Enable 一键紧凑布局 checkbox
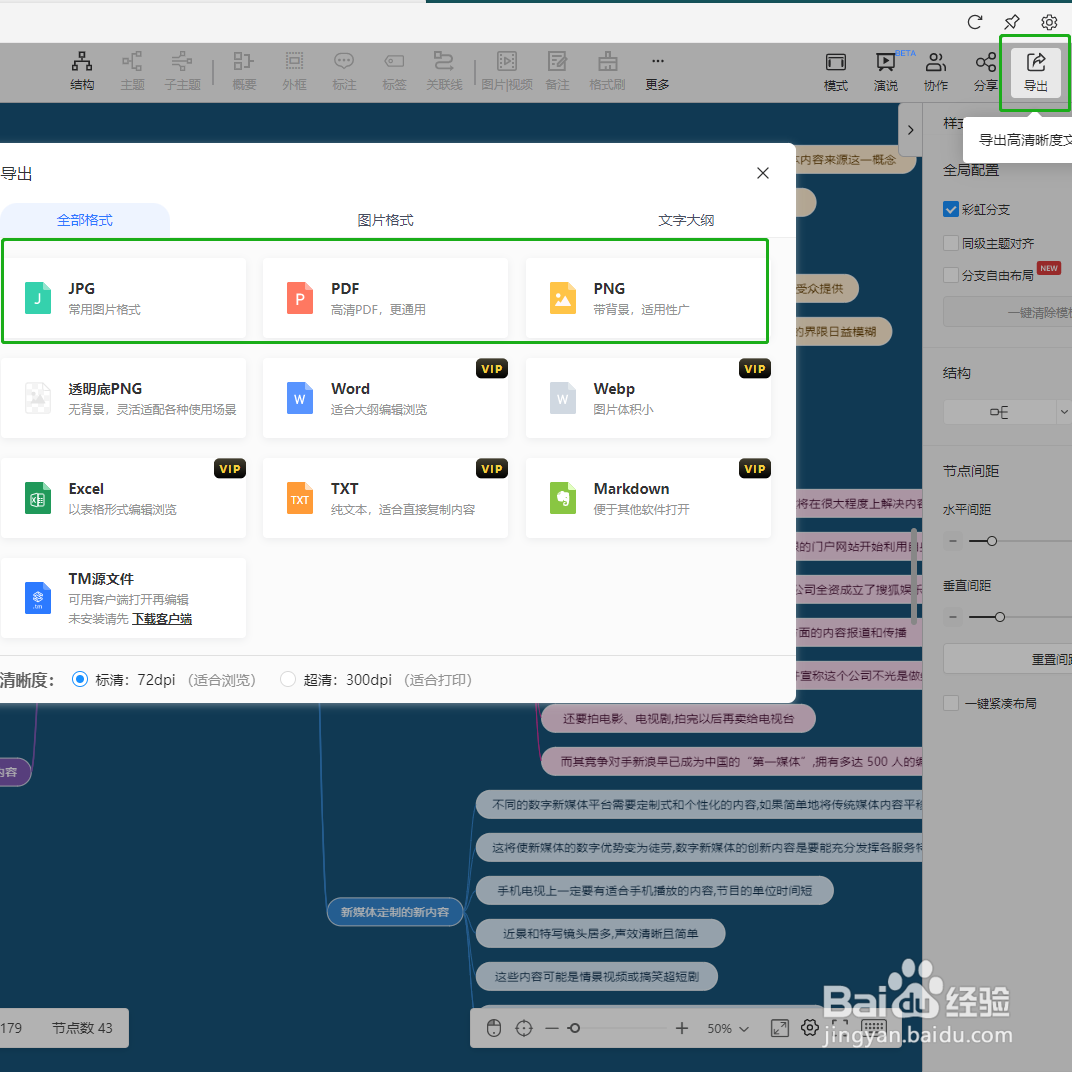The width and height of the screenshot is (1072, 1072). (x=950, y=703)
